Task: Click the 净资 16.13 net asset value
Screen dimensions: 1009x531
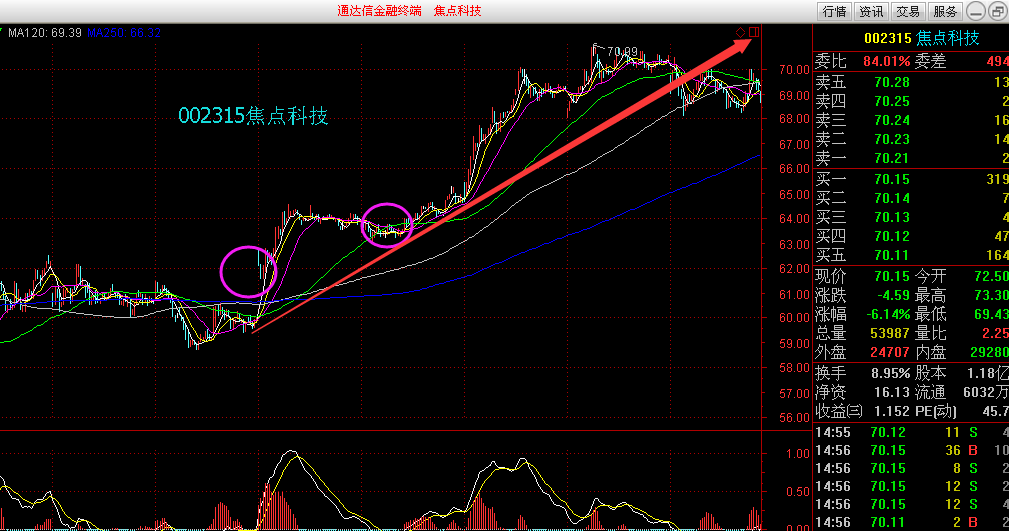Action: click(892, 392)
